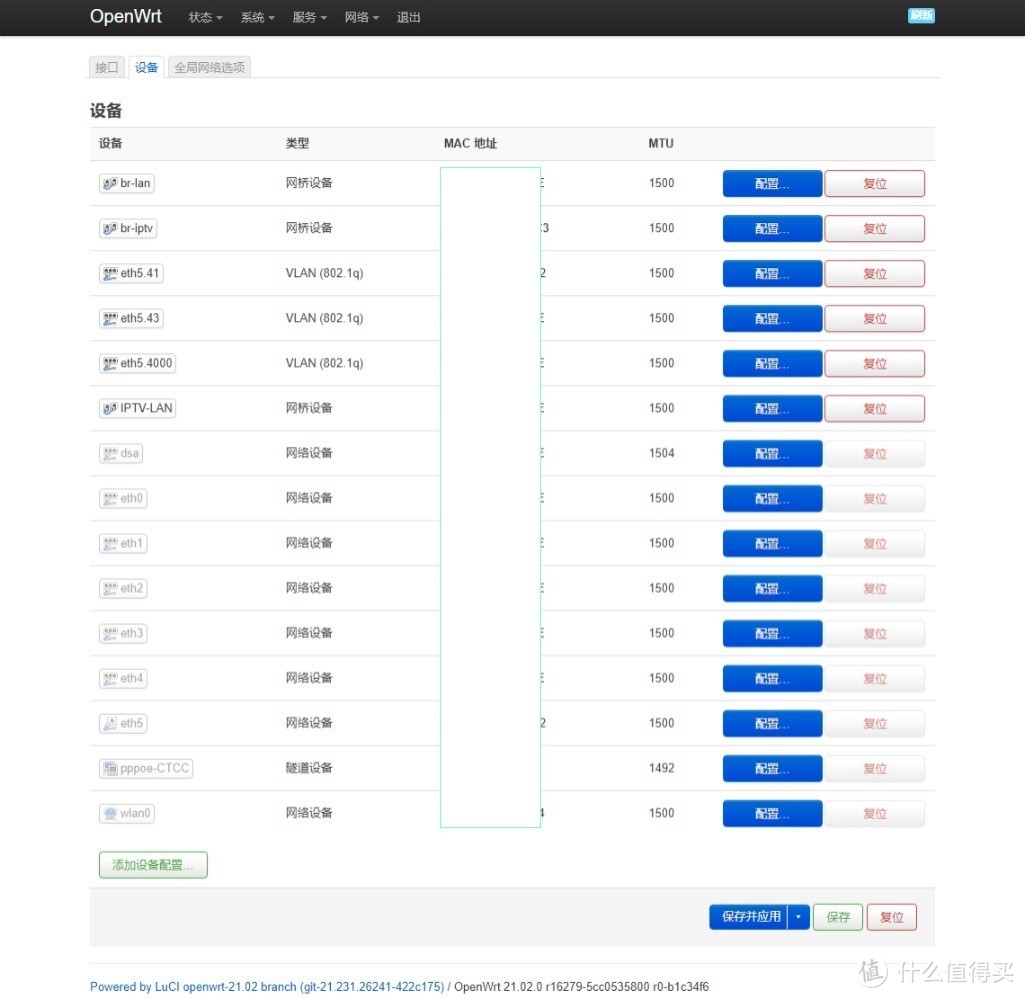
Task: Click 退出 to log out
Action: 409,17
